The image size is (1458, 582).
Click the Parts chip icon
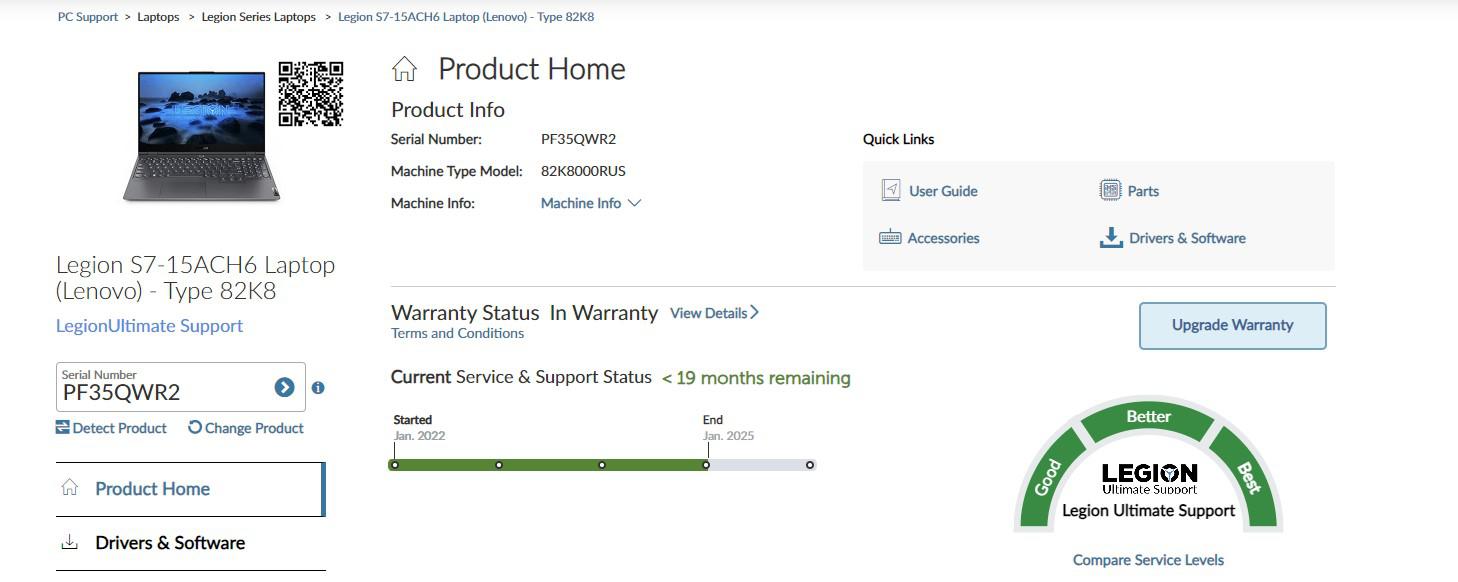point(1110,190)
